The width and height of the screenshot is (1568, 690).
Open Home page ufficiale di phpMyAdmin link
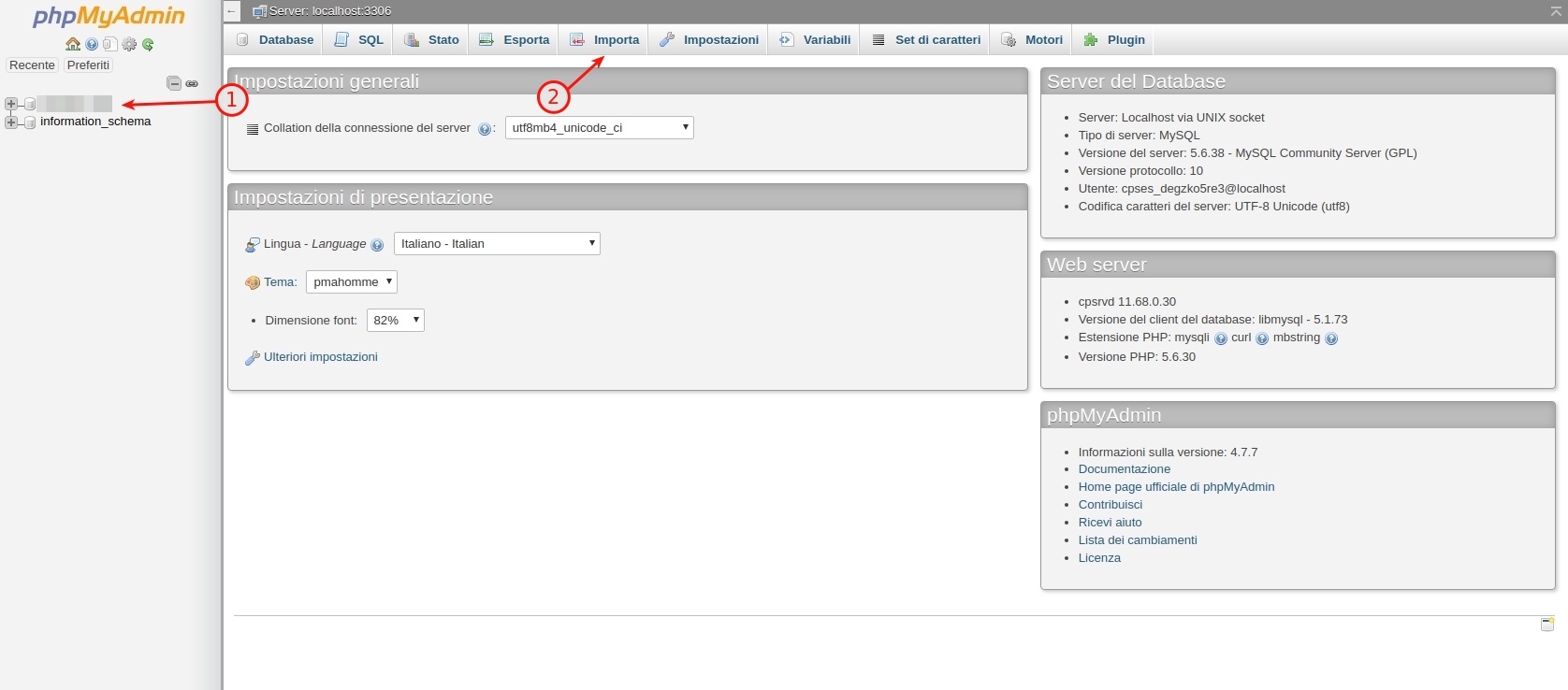[x=1177, y=487]
